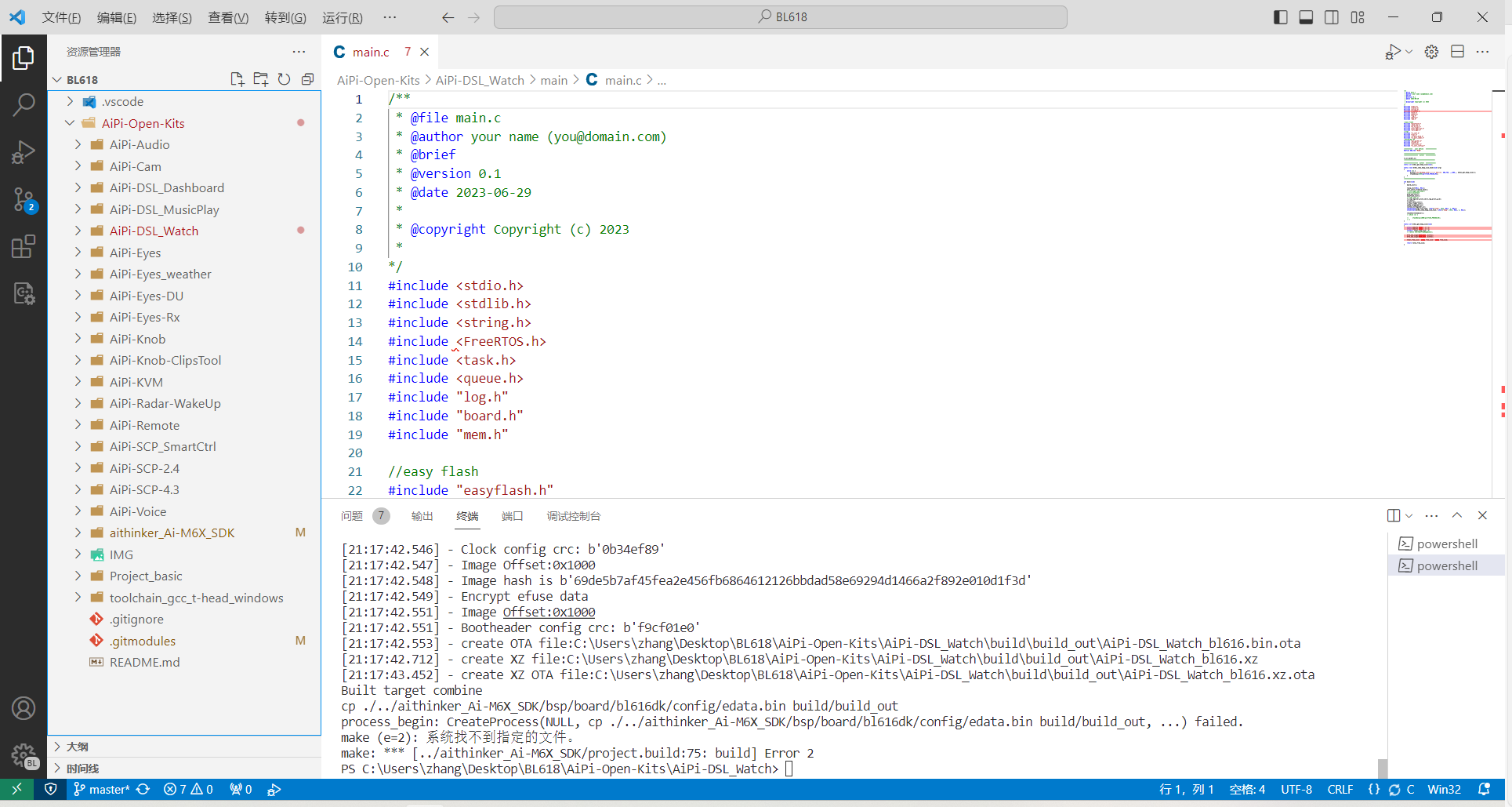Go back with navigation arrow
Viewport: 1512px width, 807px height.
pyautogui.click(x=448, y=17)
